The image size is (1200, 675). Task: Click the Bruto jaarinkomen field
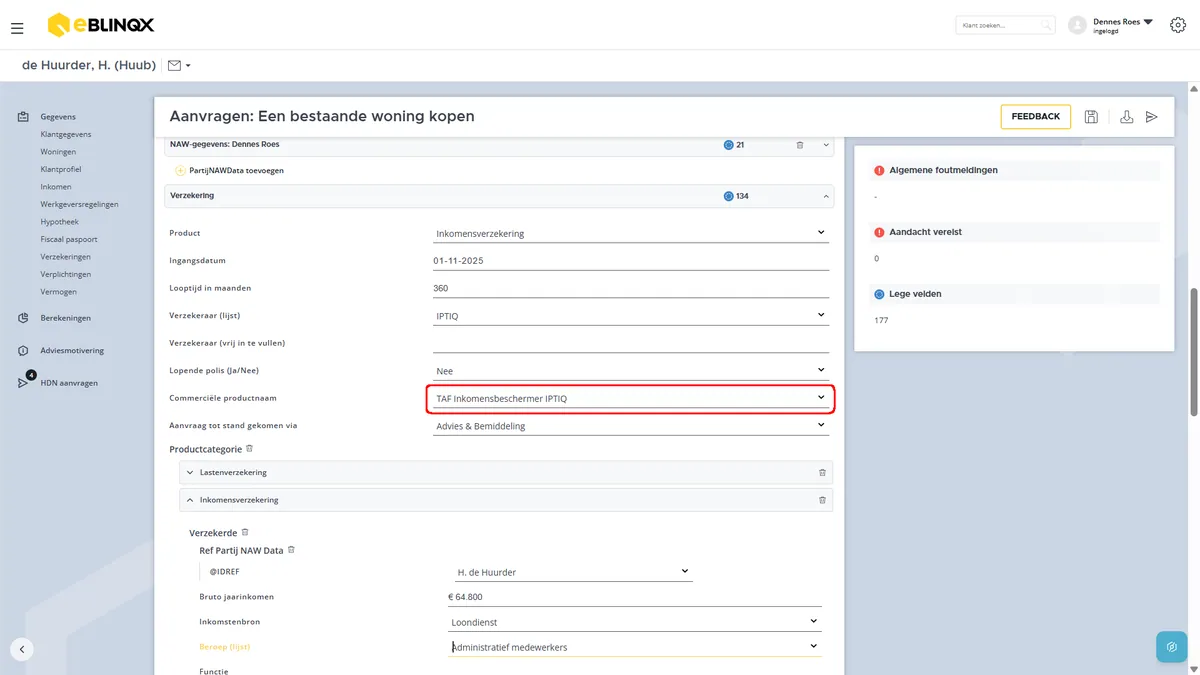coord(634,597)
